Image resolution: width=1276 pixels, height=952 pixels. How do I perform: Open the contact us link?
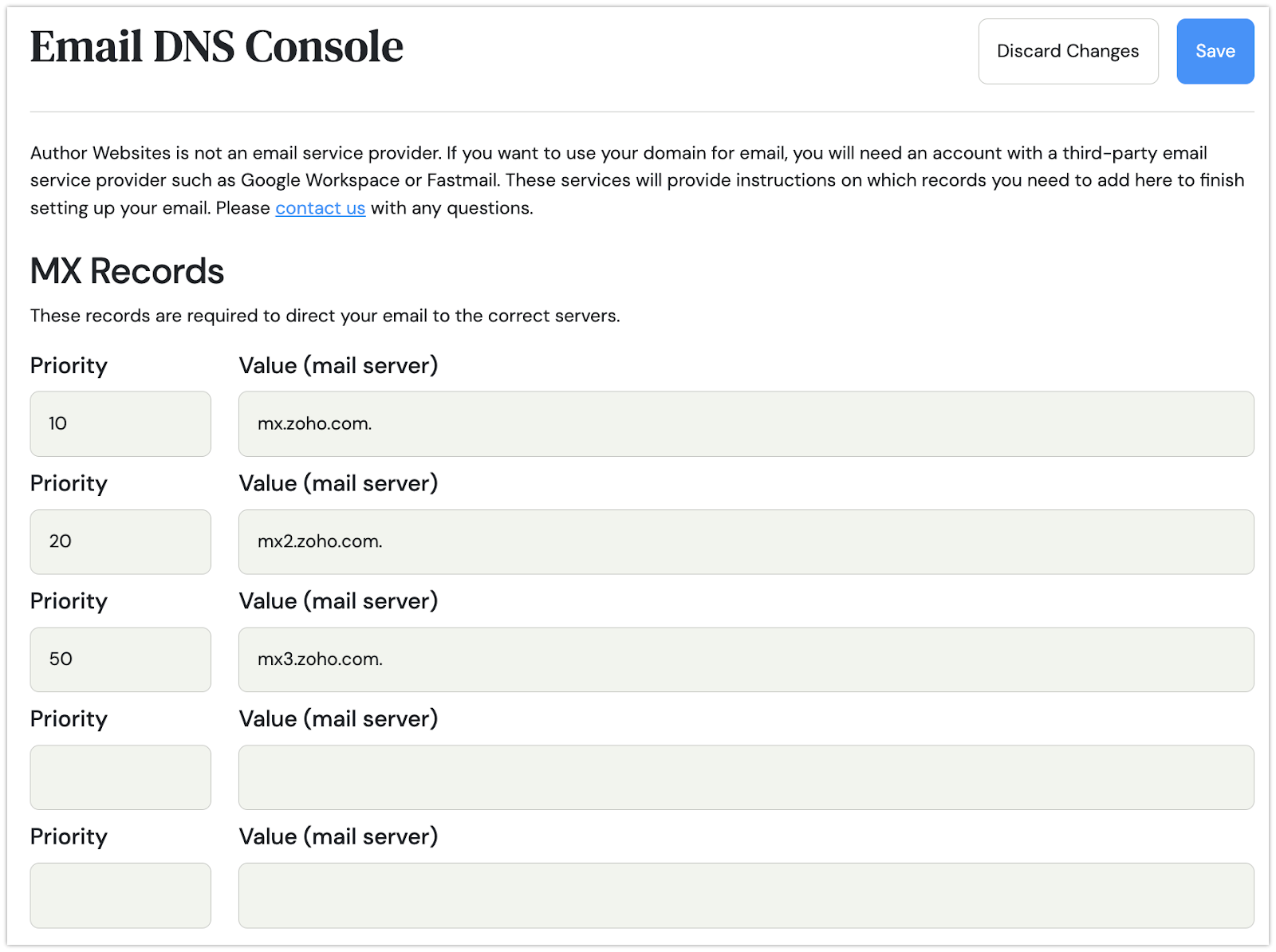321,208
